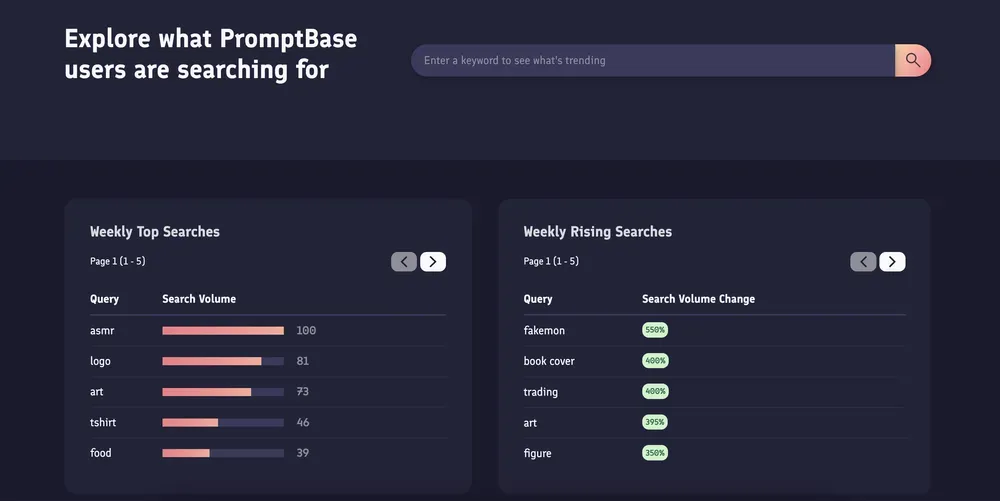Click the 'tshirt' query row
Screen dimensions: 1000x501
point(103,422)
